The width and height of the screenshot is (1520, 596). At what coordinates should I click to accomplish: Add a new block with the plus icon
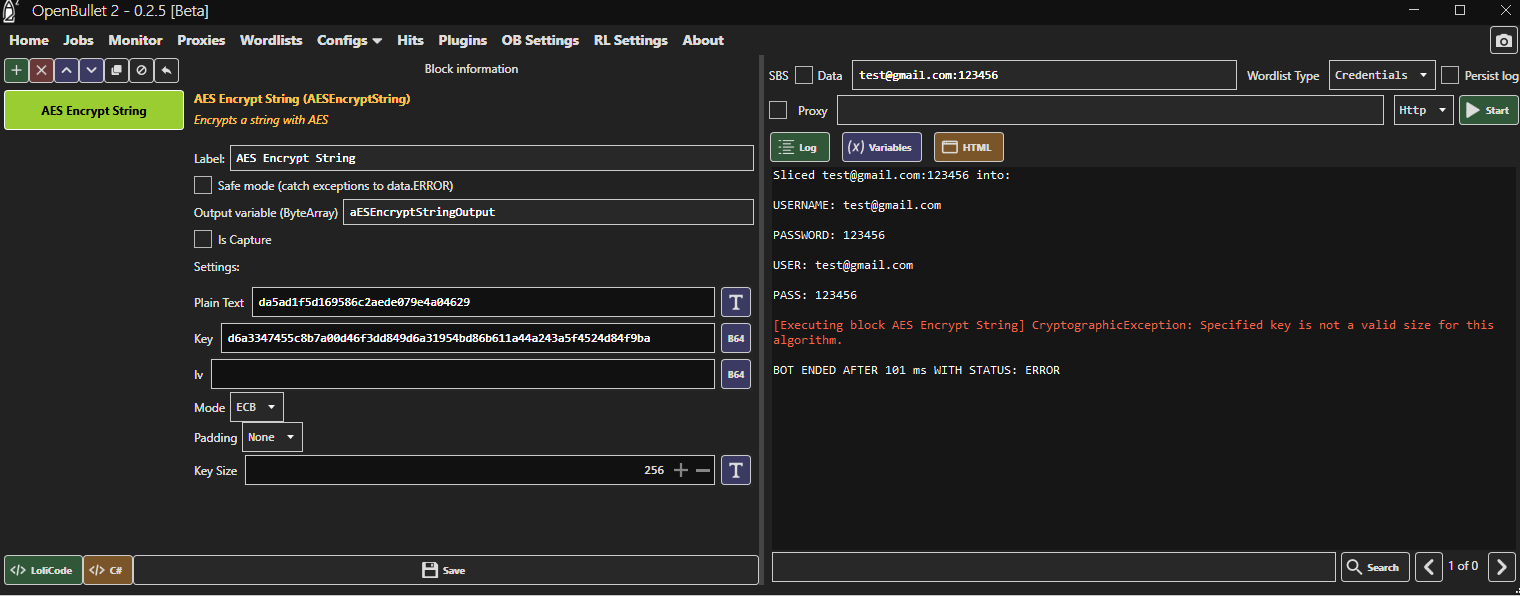pos(16,70)
